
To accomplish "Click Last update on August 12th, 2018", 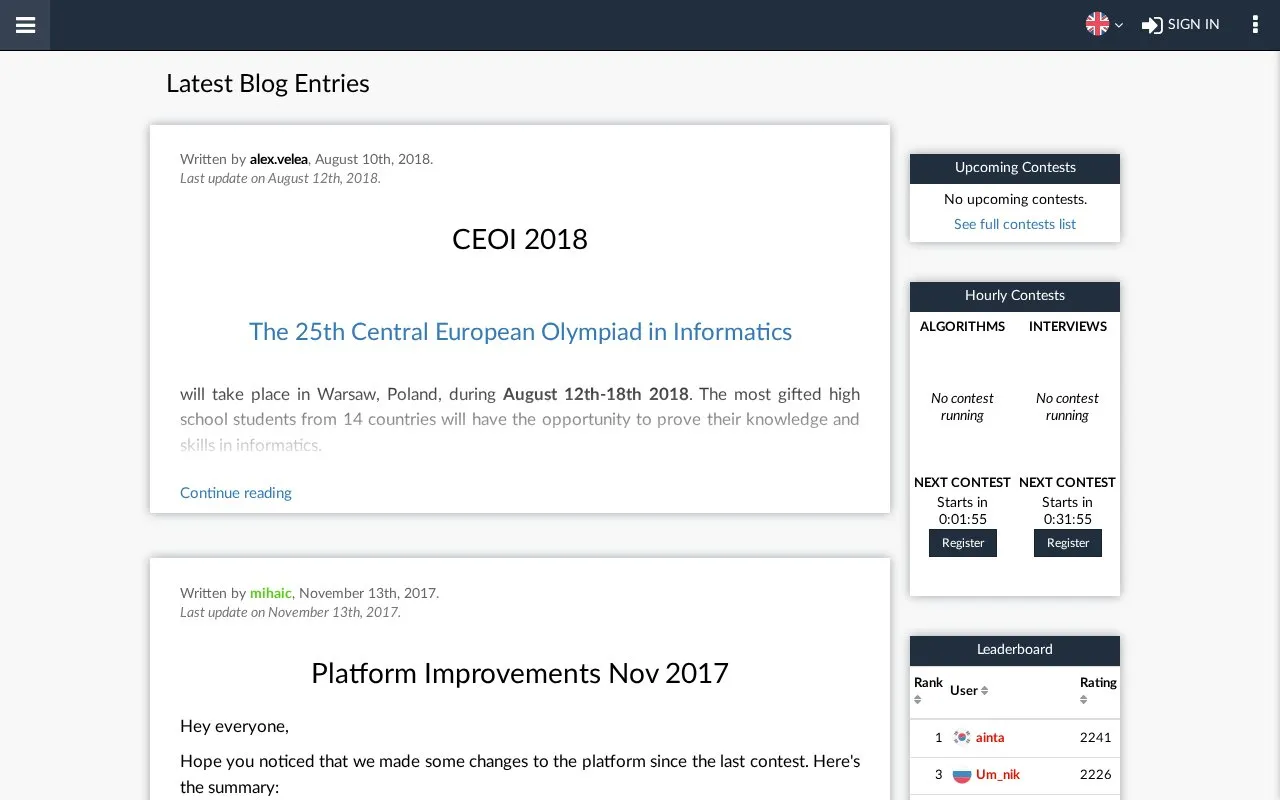I will tap(280, 179).
